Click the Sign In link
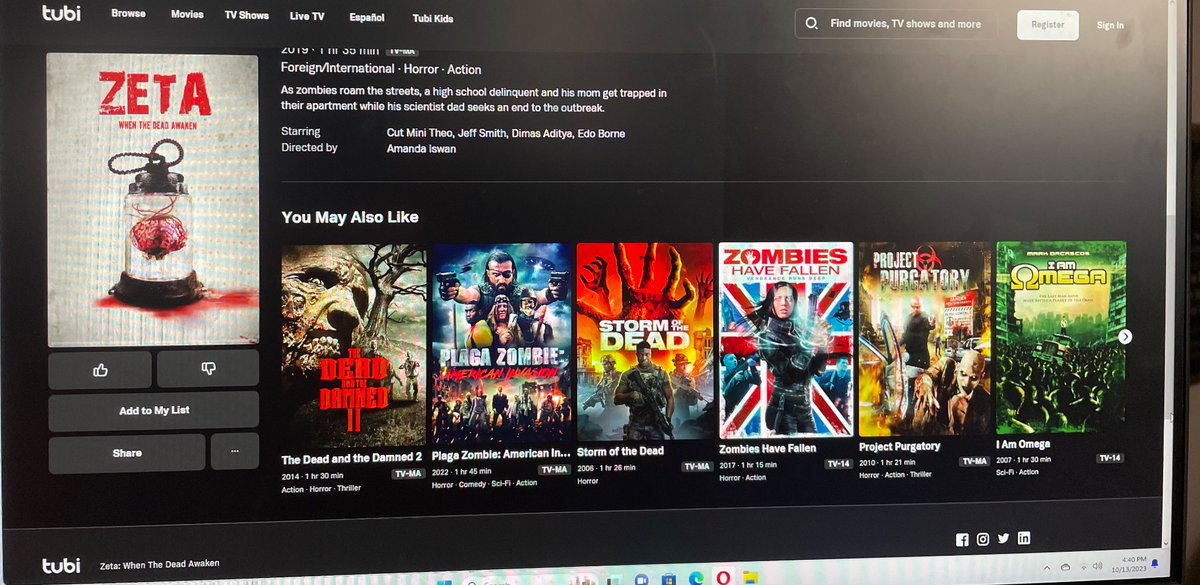Image resolution: width=1200 pixels, height=585 pixels. (1110, 25)
